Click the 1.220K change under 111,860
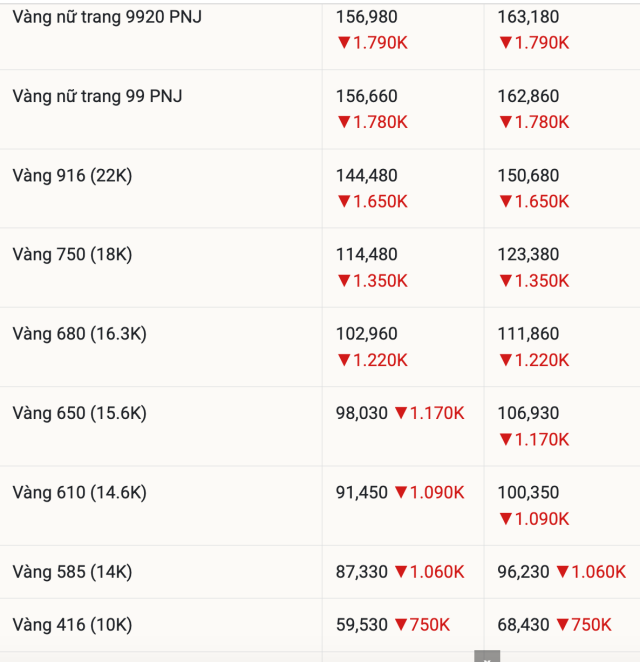The width and height of the screenshot is (640, 662). (541, 360)
